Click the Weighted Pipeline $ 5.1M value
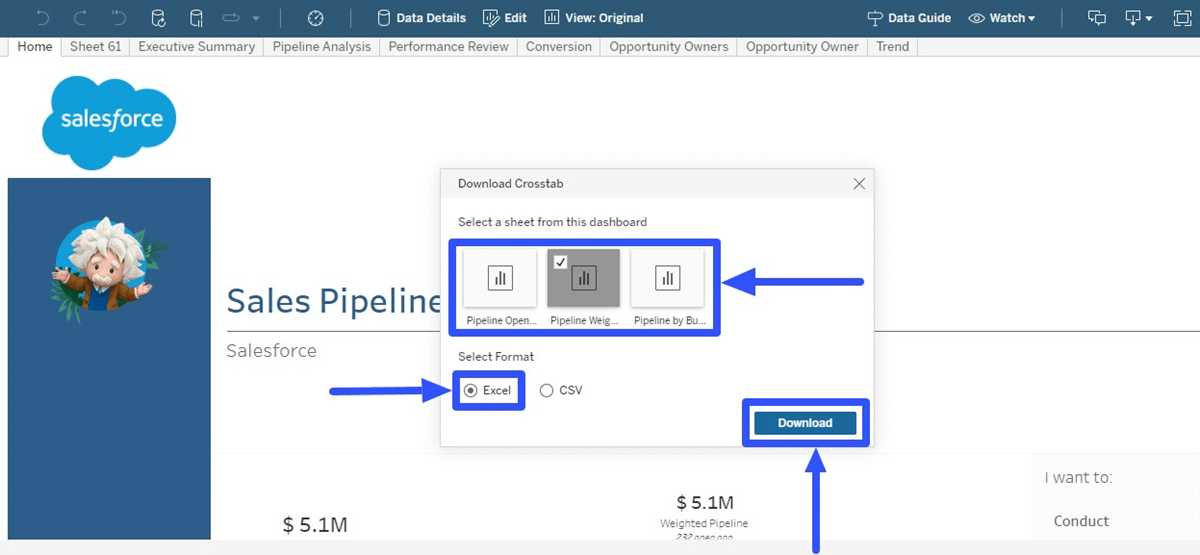This screenshot has width=1200, height=555. point(704,502)
